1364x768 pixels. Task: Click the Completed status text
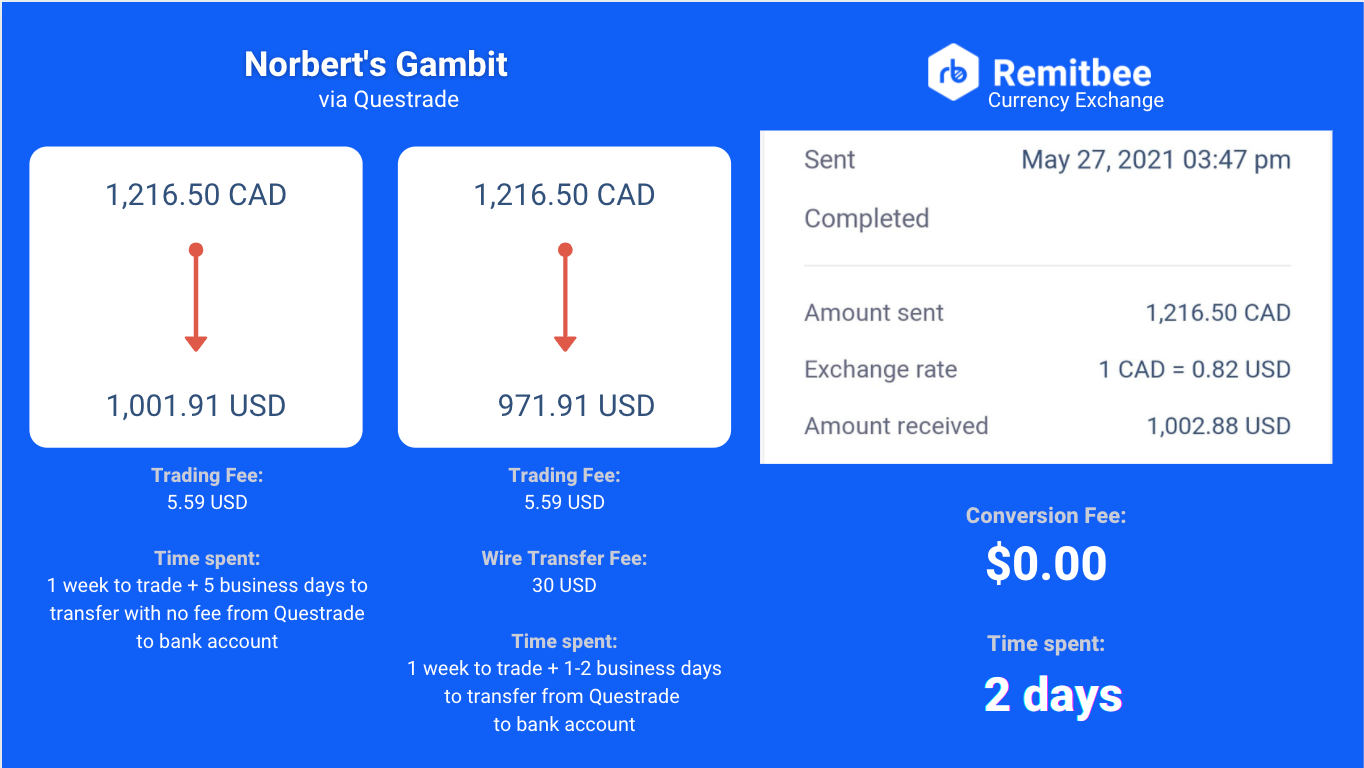coord(866,219)
